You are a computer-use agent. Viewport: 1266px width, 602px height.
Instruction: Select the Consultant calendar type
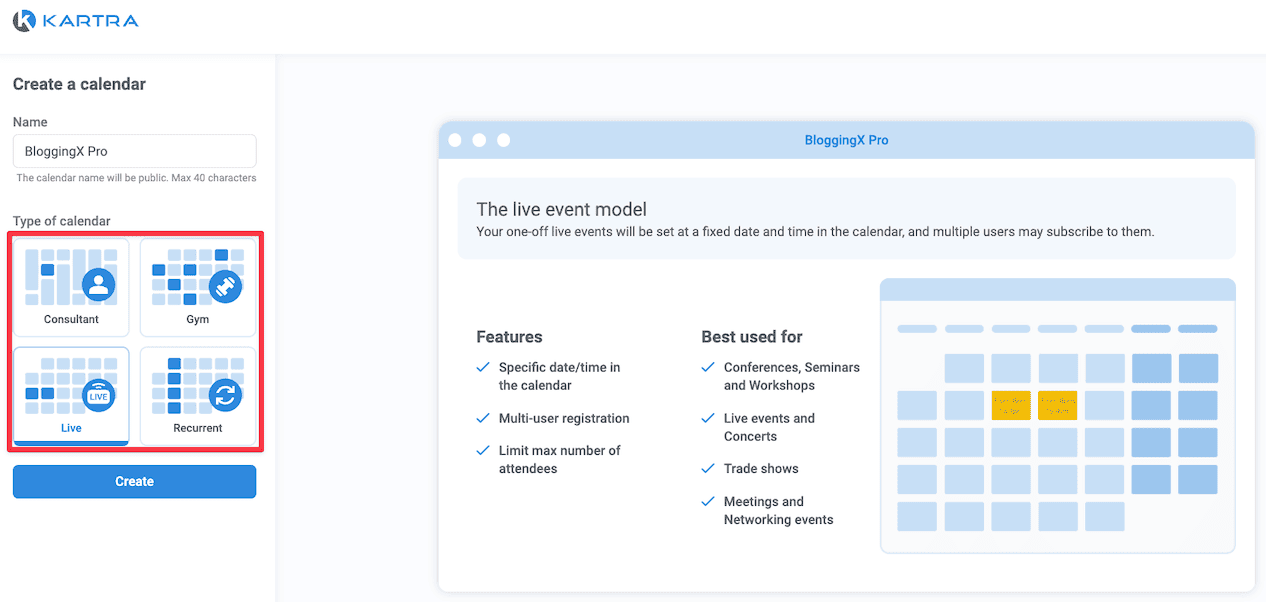pos(71,287)
